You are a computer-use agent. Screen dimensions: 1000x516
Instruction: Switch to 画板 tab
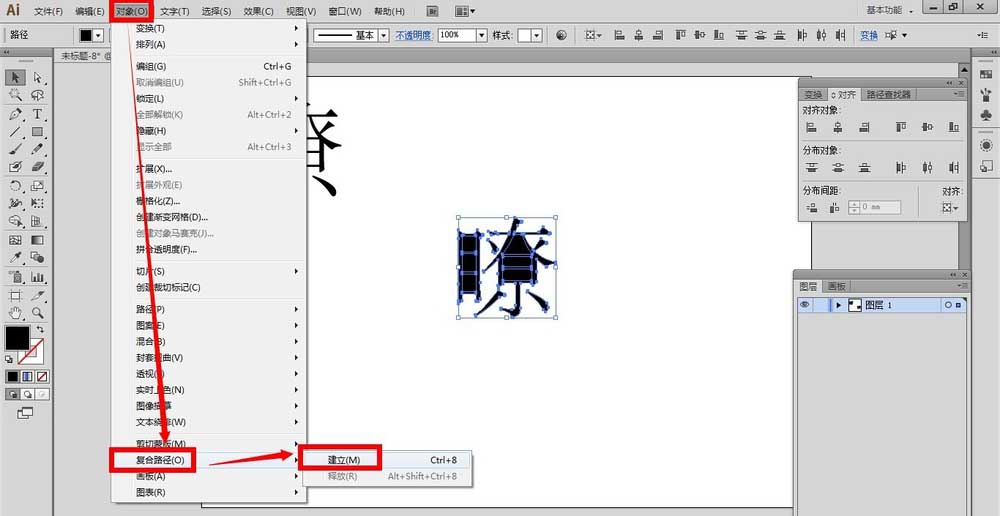pos(836,286)
